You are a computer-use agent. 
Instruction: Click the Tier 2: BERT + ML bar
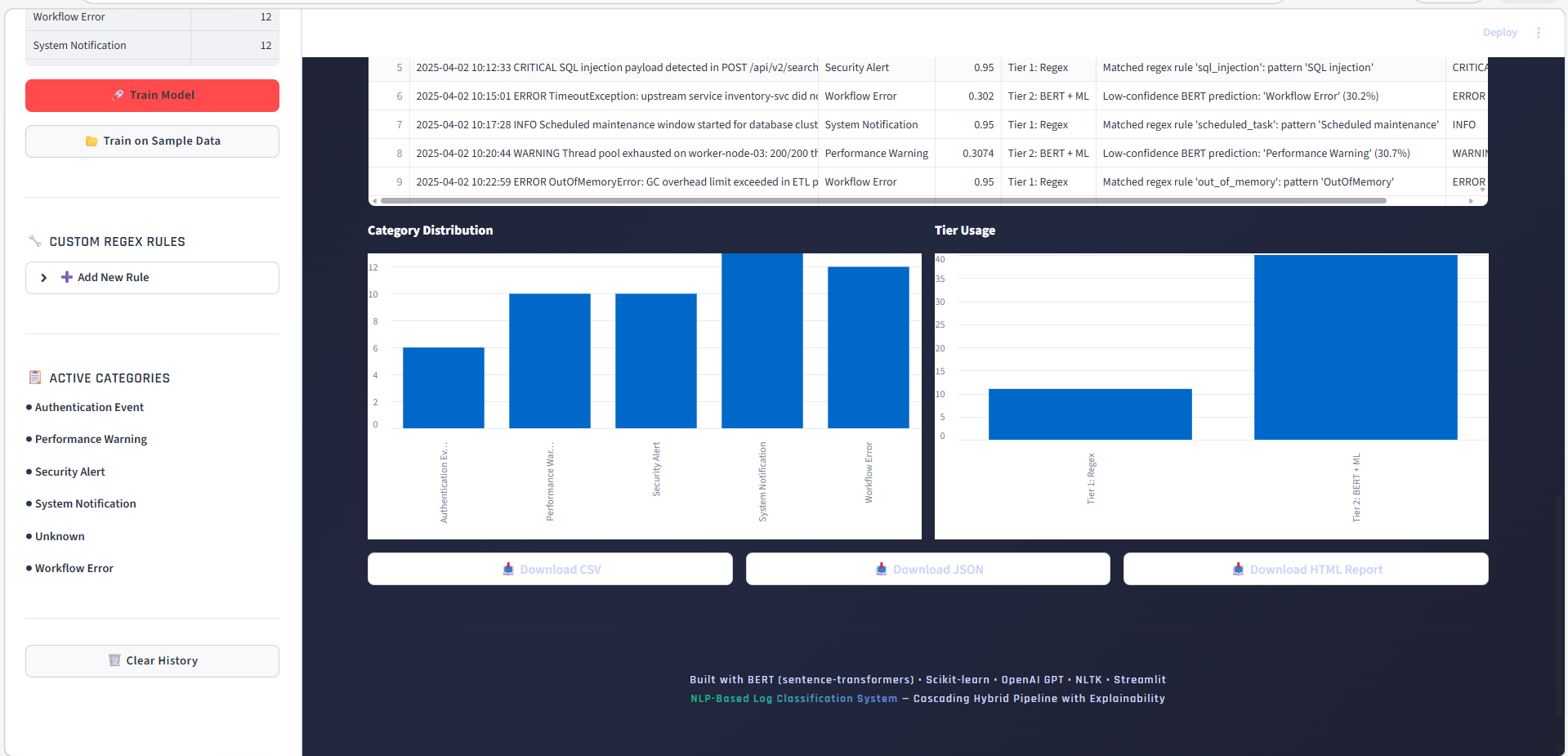point(1355,347)
